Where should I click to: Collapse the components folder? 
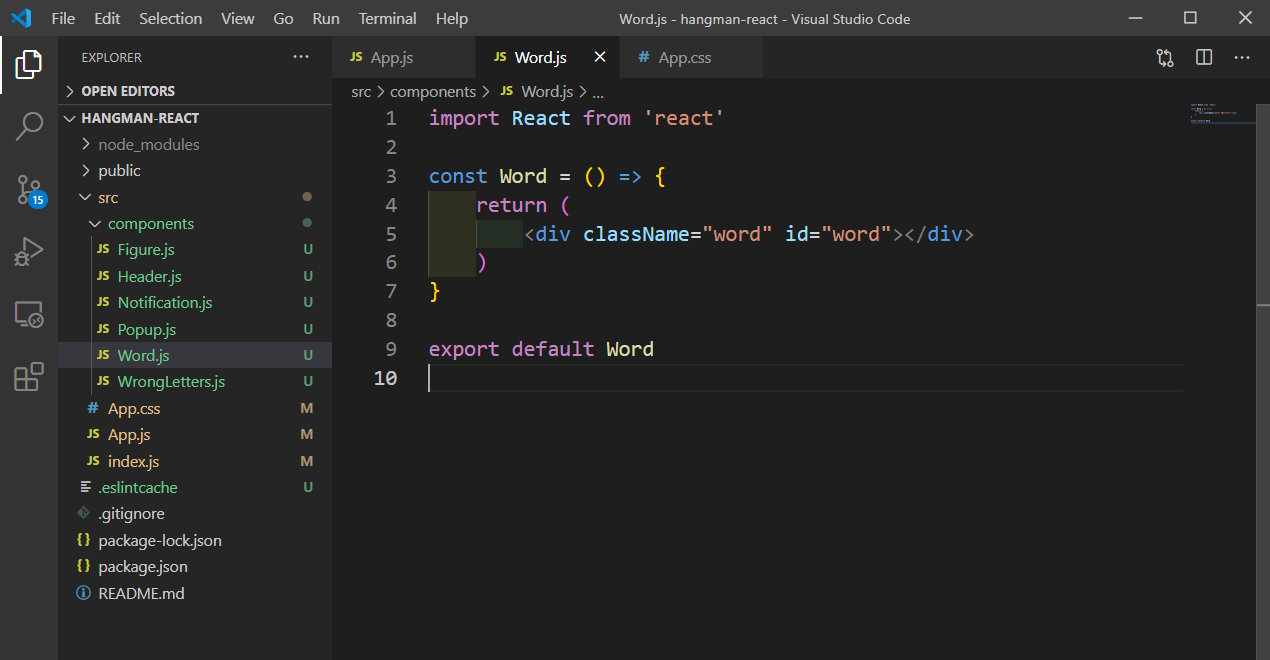[195, 223]
